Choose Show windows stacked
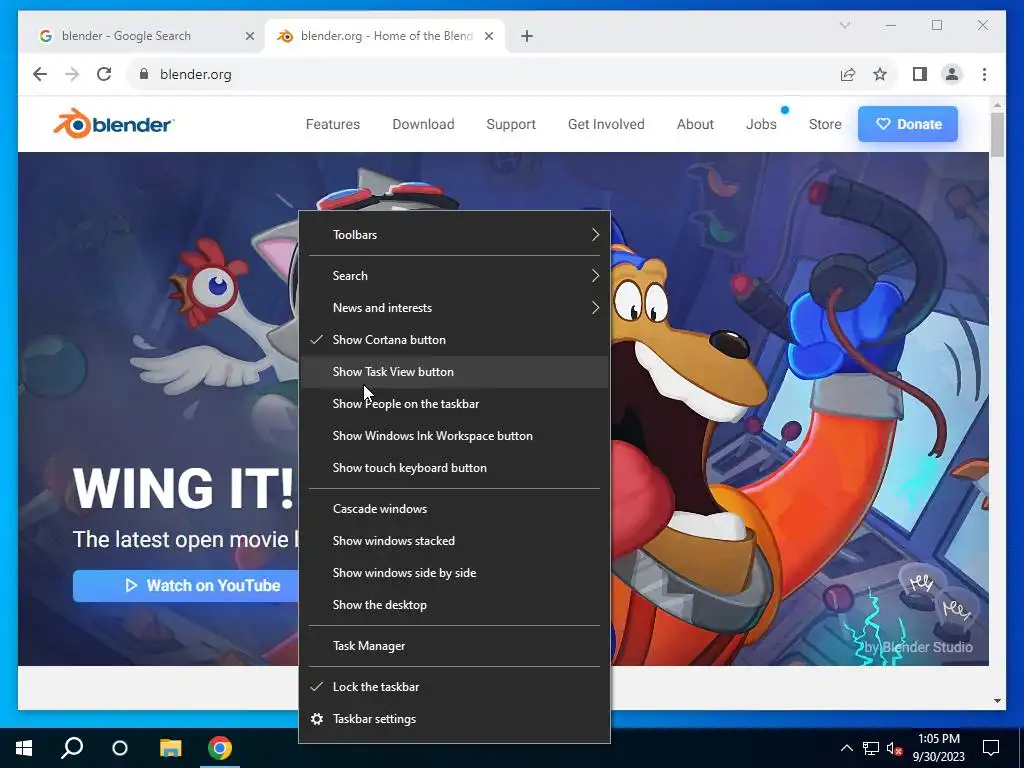The width and height of the screenshot is (1024, 768). (x=454, y=541)
